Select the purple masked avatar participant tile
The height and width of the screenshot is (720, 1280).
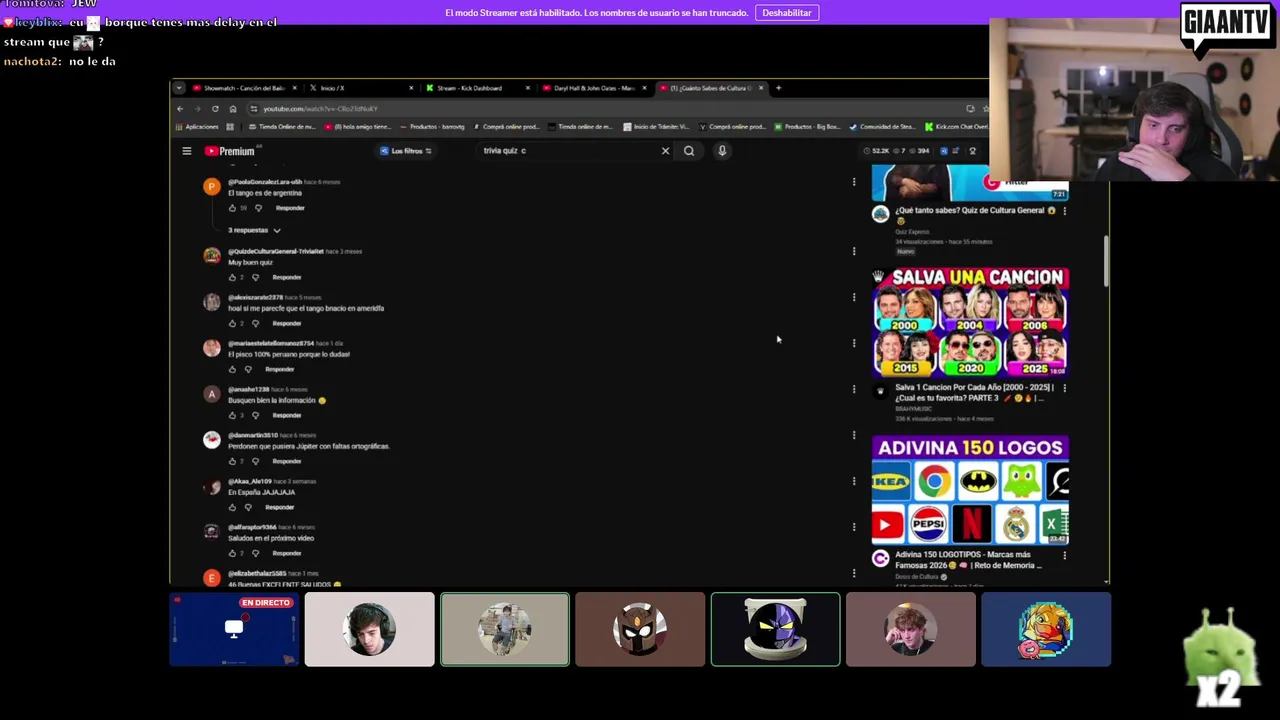775,629
